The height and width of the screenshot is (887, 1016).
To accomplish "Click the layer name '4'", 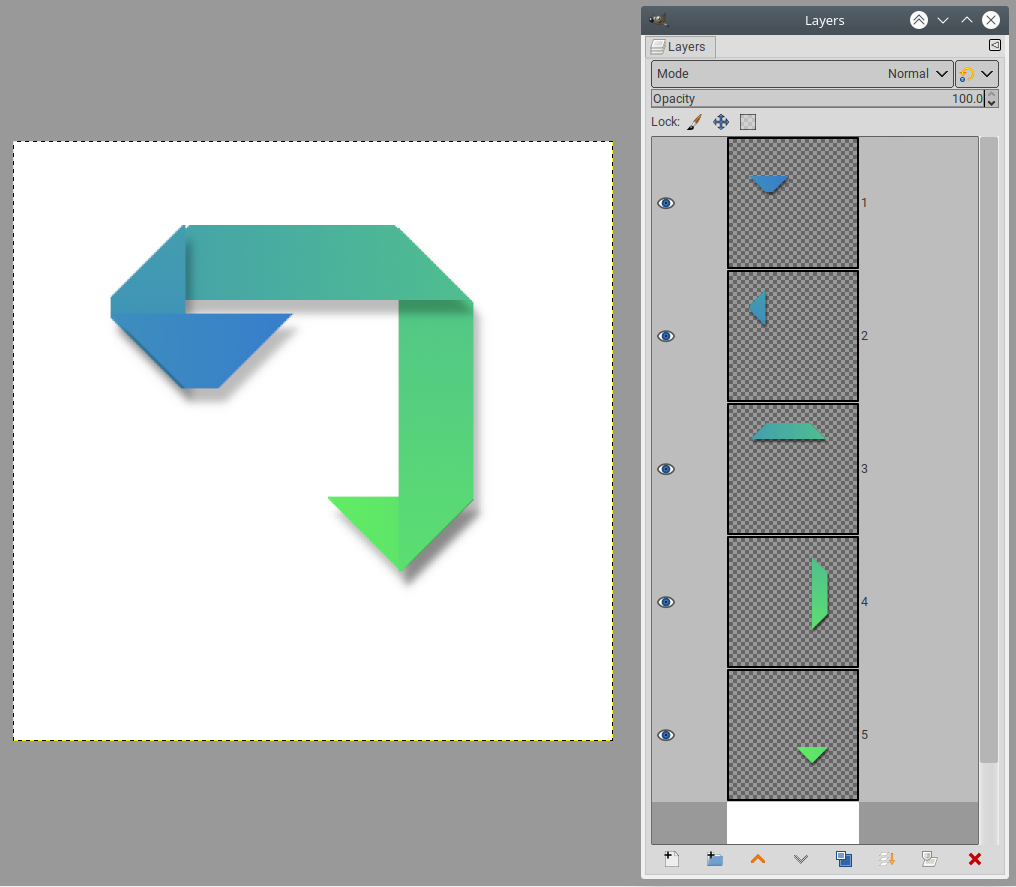I will (x=864, y=601).
